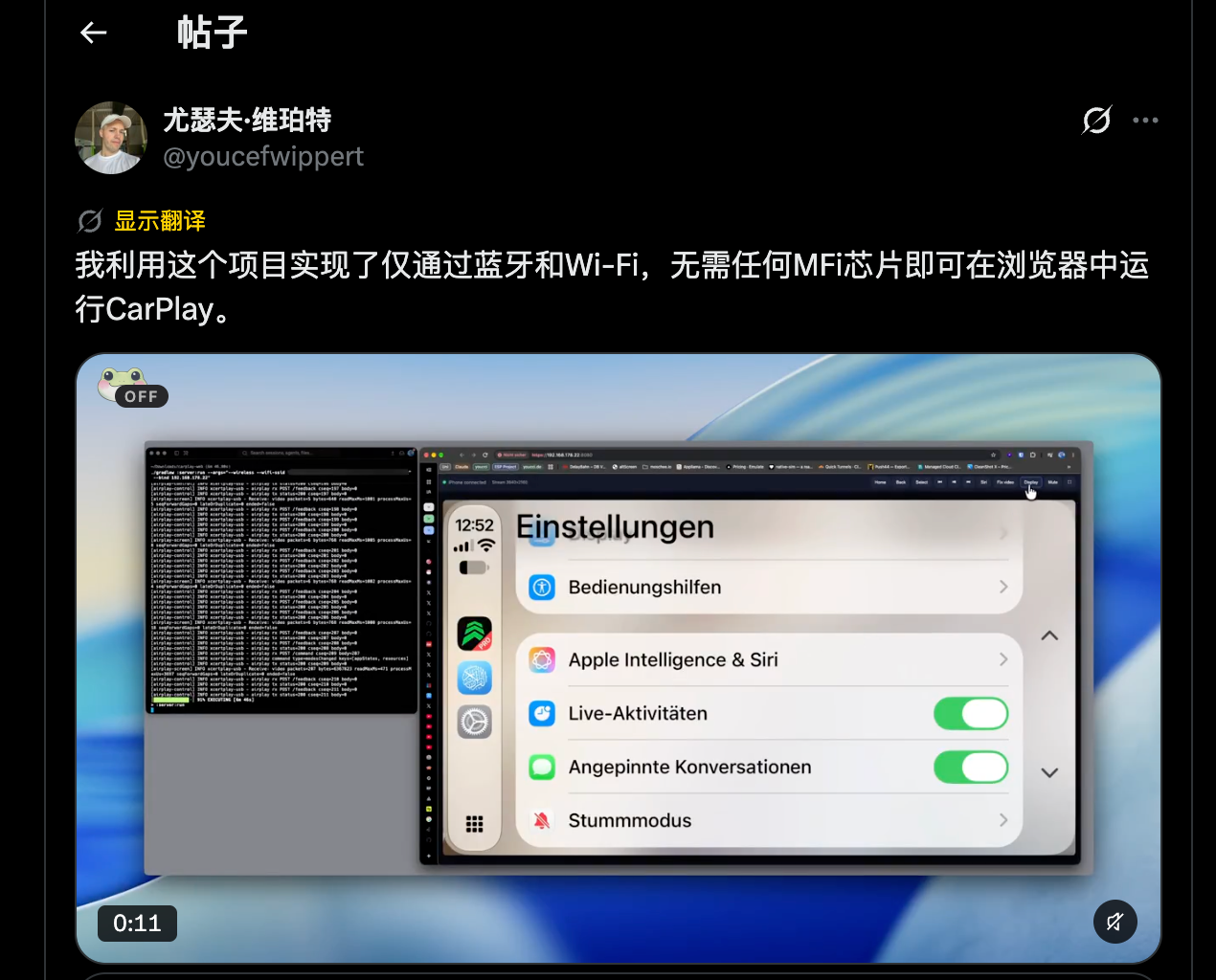
Task: Show translation via 显示翻译 link
Action: (160, 221)
